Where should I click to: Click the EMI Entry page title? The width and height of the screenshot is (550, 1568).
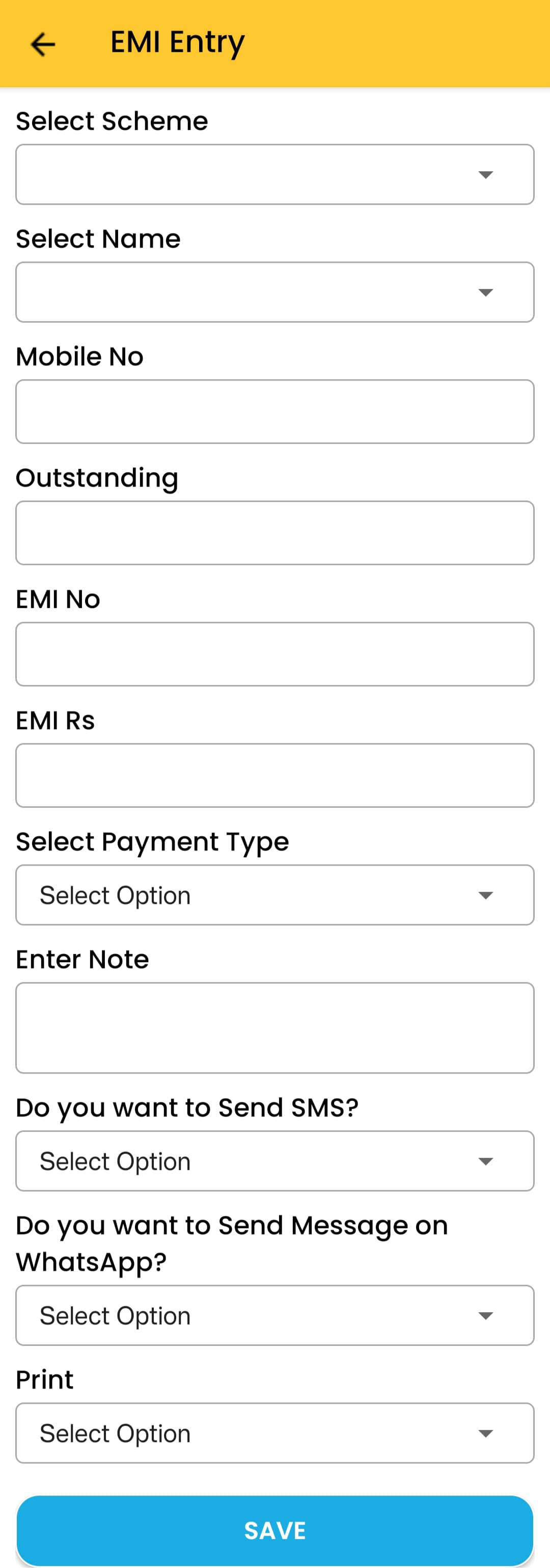pos(177,43)
